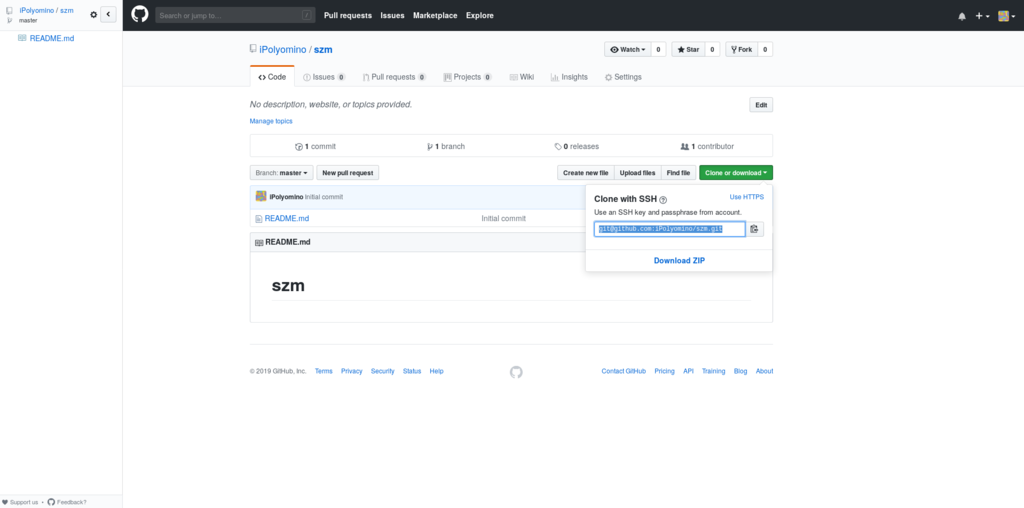Click the Manage topics link
The image size is (1024, 508).
click(271, 121)
